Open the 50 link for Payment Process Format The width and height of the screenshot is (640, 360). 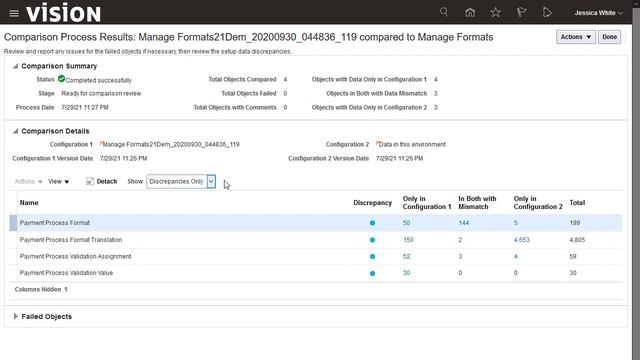tap(406, 223)
